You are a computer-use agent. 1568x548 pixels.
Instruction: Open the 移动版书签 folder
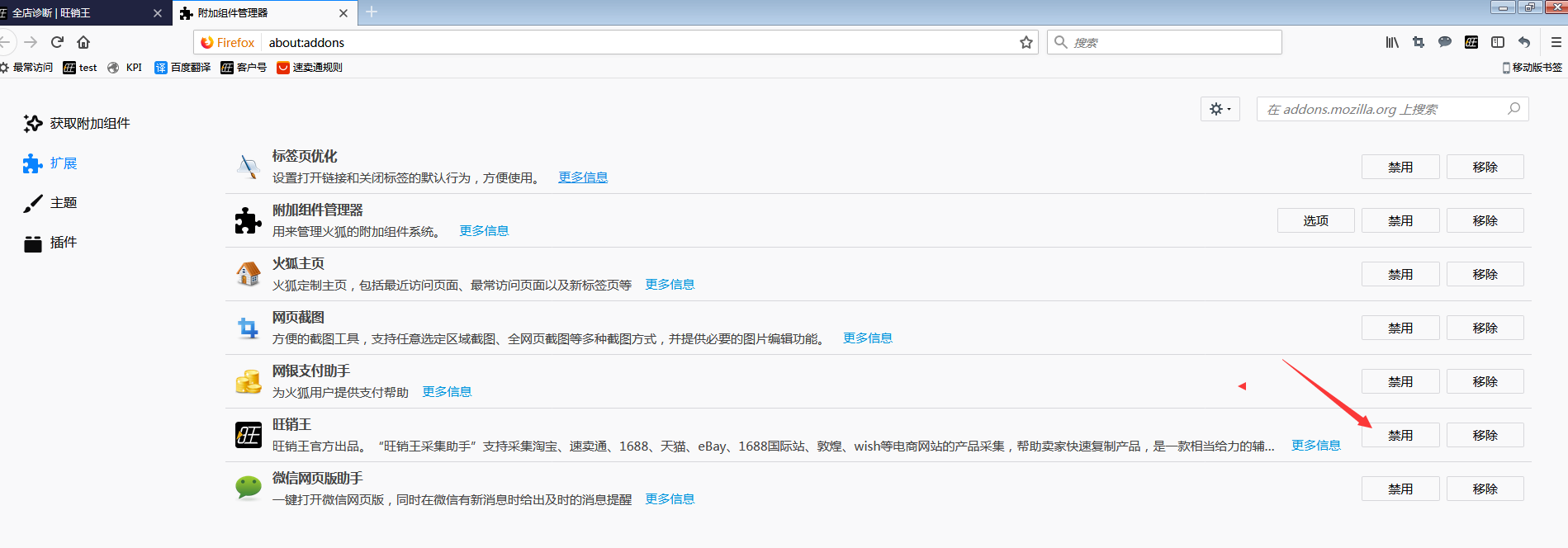coord(1532,68)
